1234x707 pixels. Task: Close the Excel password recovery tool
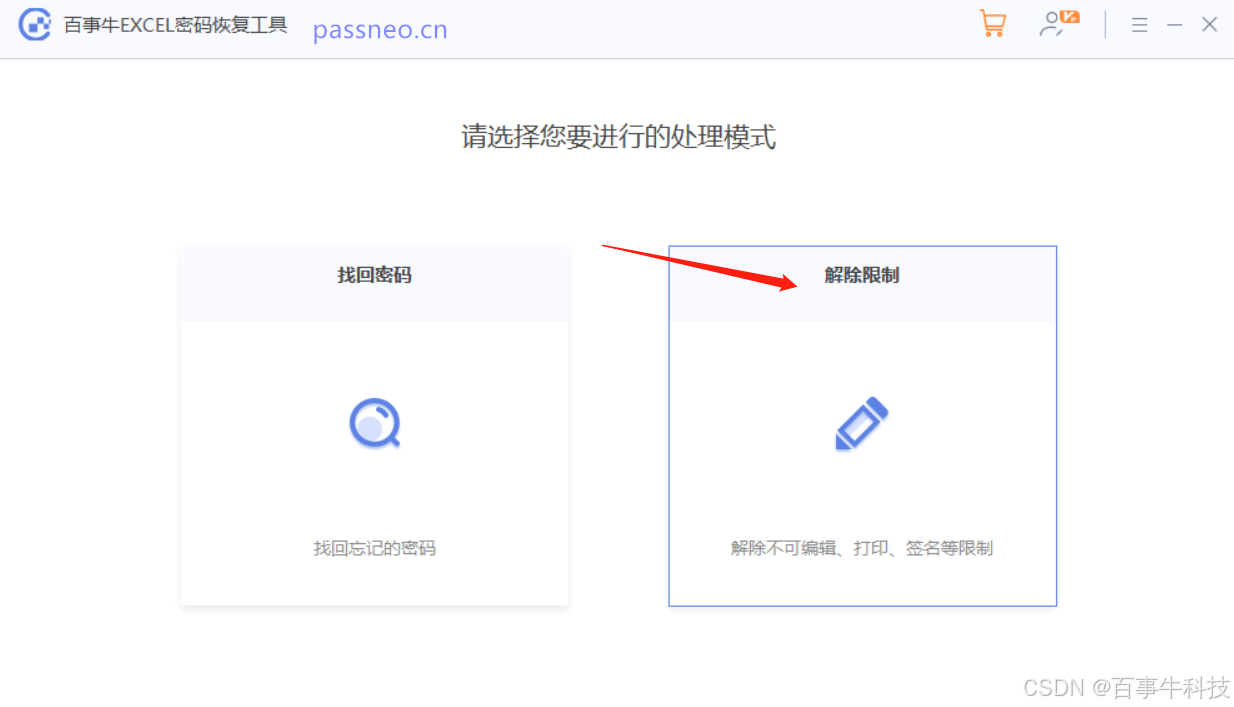[1209, 25]
